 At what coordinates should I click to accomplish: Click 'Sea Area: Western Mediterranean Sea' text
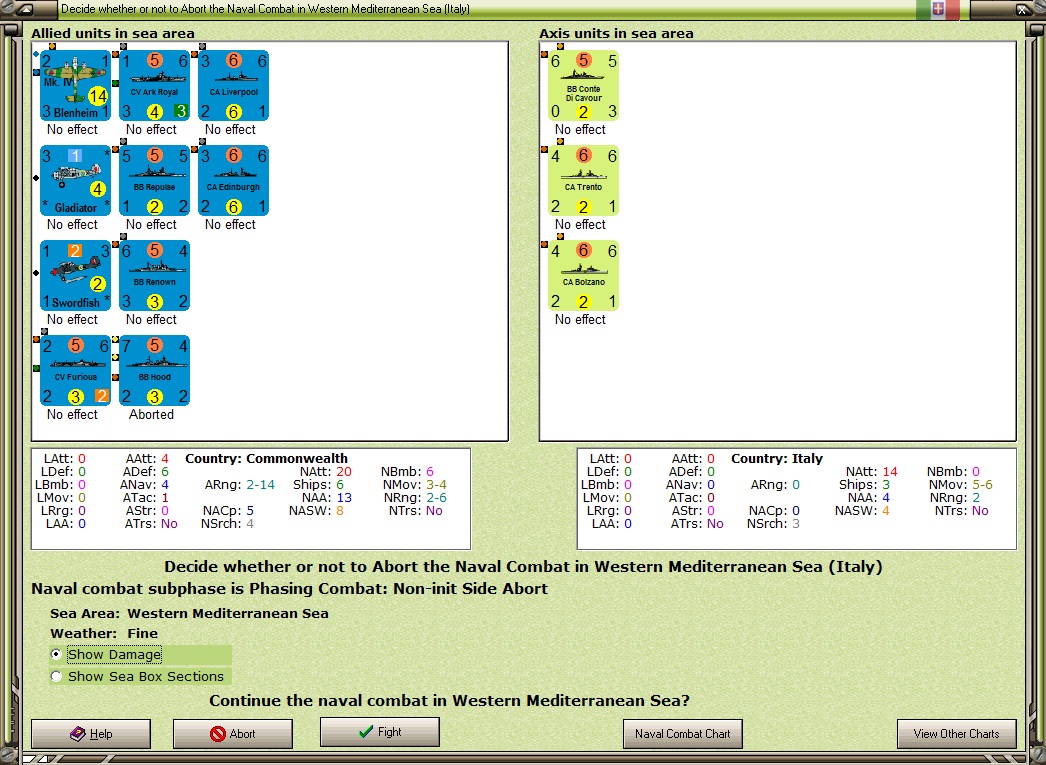pyautogui.click(x=189, y=613)
